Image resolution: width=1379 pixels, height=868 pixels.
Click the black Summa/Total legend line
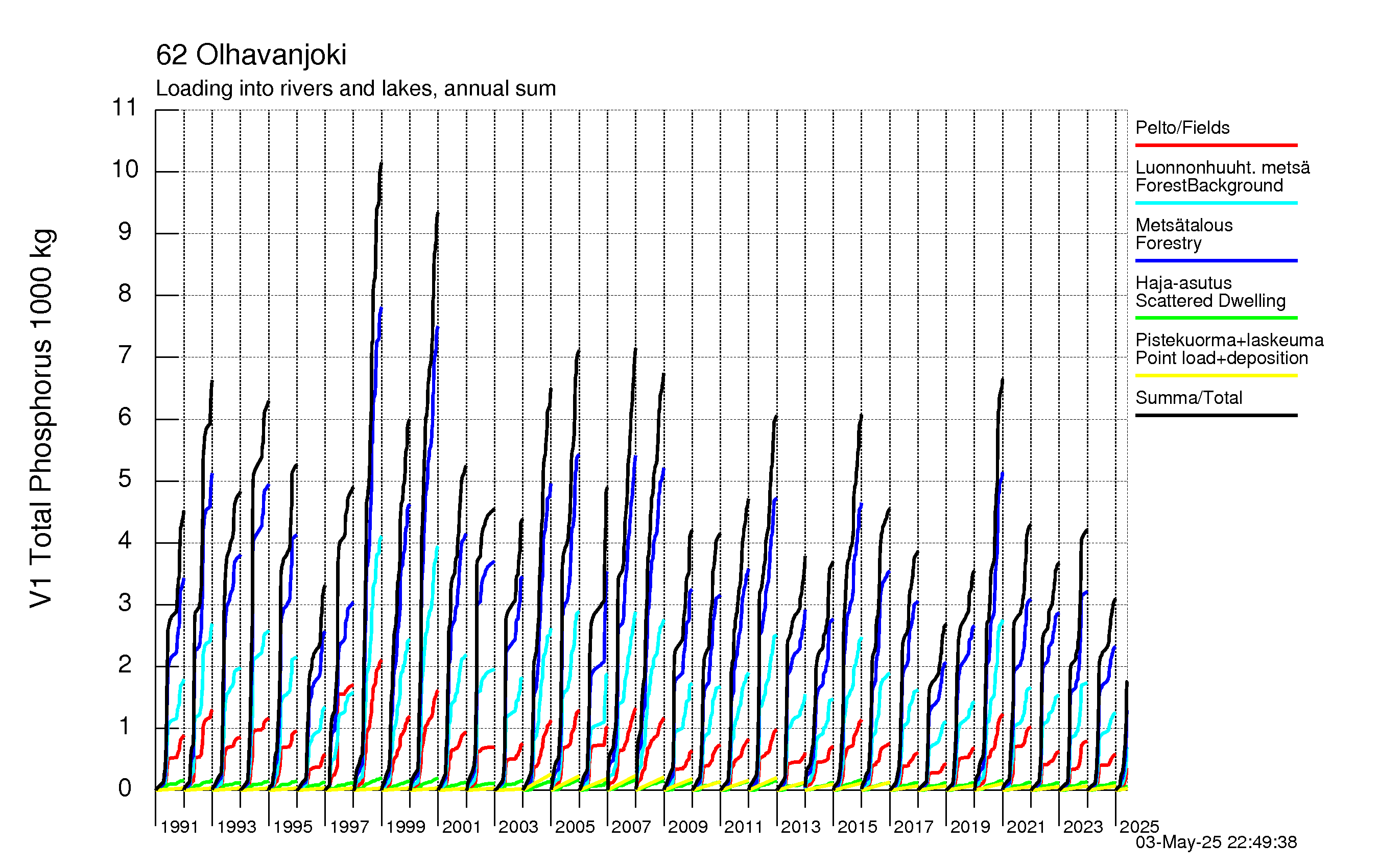pos(1217,415)
